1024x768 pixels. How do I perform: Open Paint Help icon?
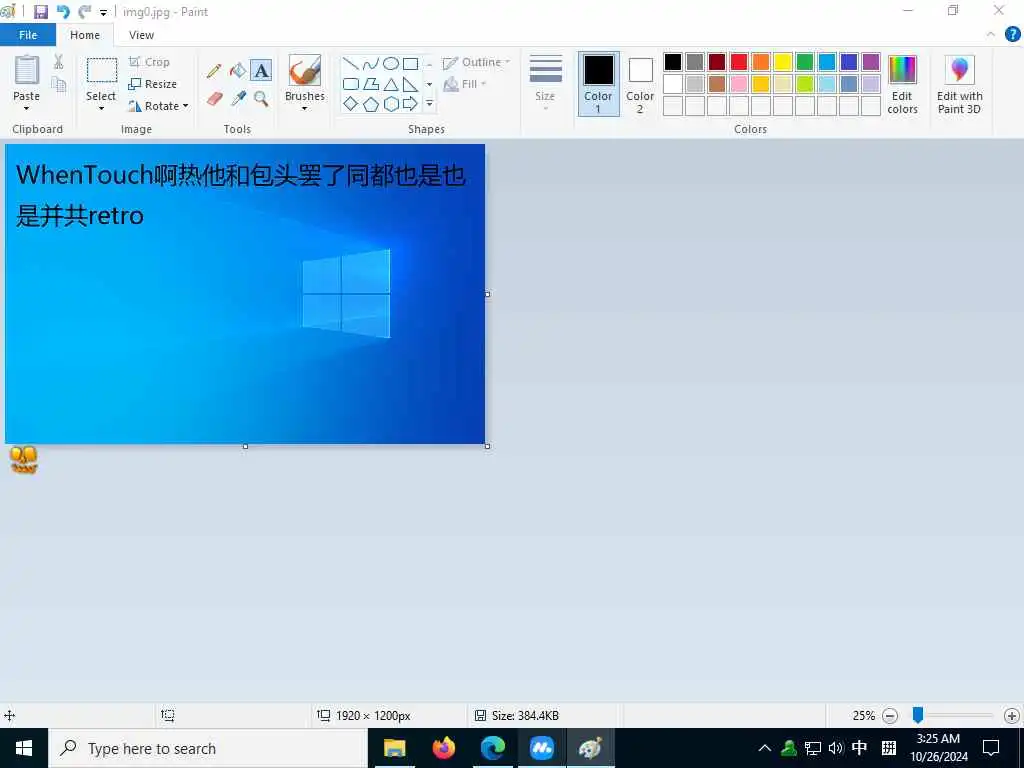[x=1012, y=35]
